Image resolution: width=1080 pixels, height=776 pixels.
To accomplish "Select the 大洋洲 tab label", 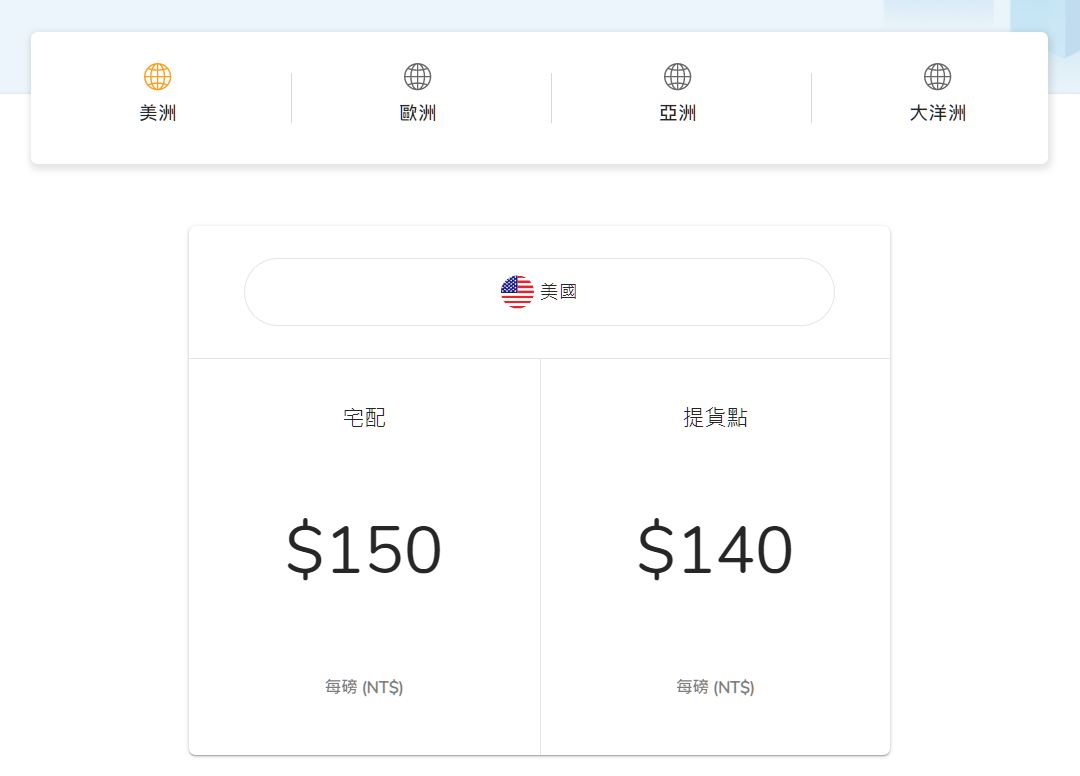I will (938, 113).
